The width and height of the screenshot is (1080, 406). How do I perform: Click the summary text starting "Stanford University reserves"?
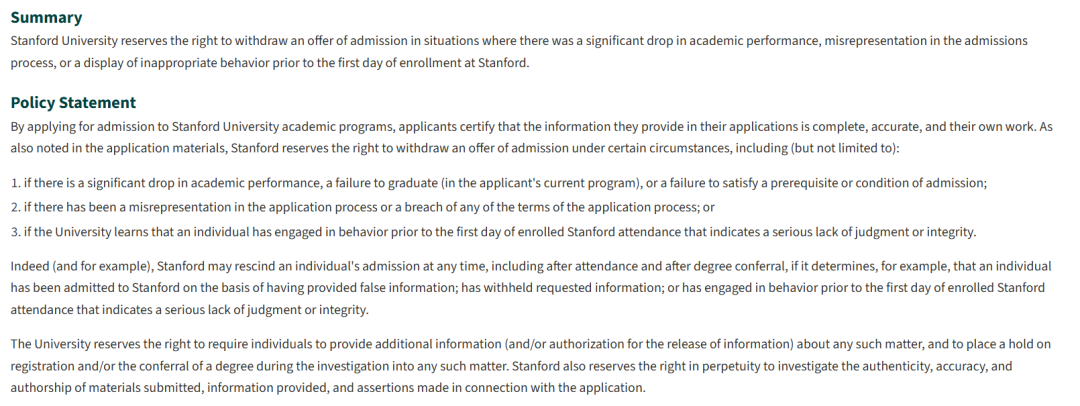click(x=519, y=52)
